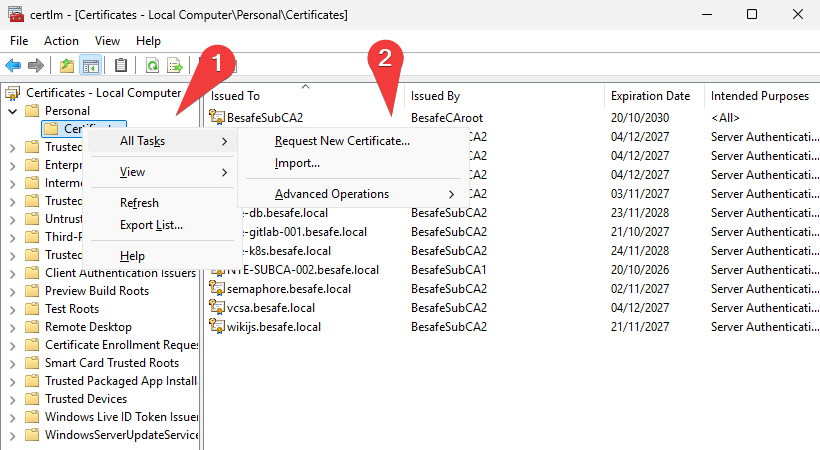Select the wikijs.besafe.local certificate
The height and width of the screenshot is (450, 820).
tap(274, 327)
